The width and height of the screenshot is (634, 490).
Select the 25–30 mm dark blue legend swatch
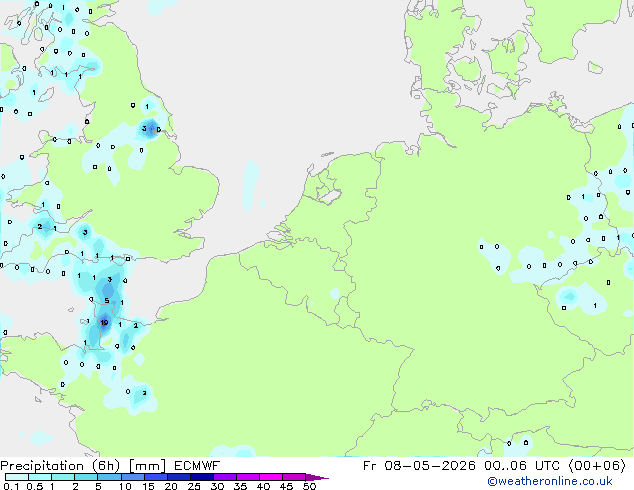point(201,477)
